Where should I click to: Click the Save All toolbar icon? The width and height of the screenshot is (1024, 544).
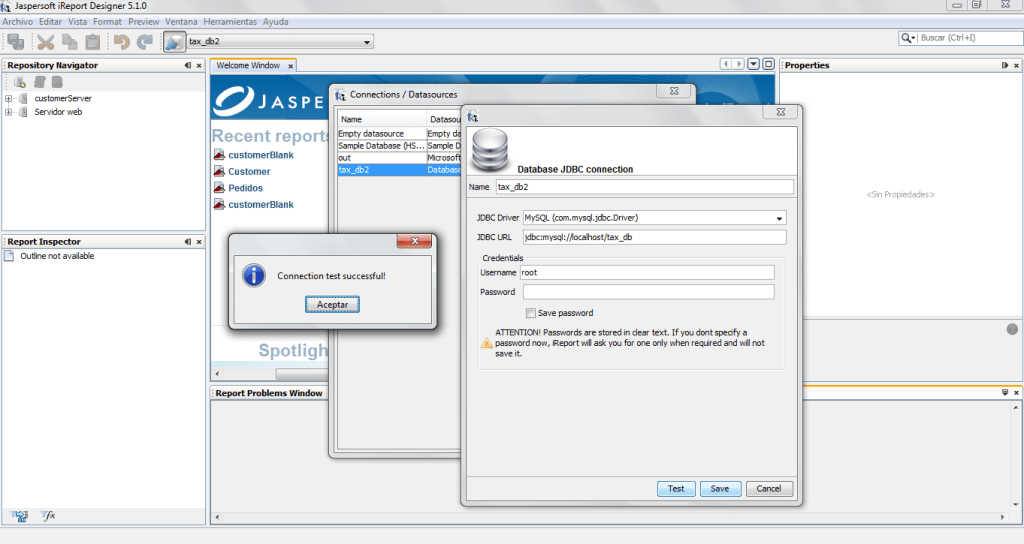(x=15, y=41)
